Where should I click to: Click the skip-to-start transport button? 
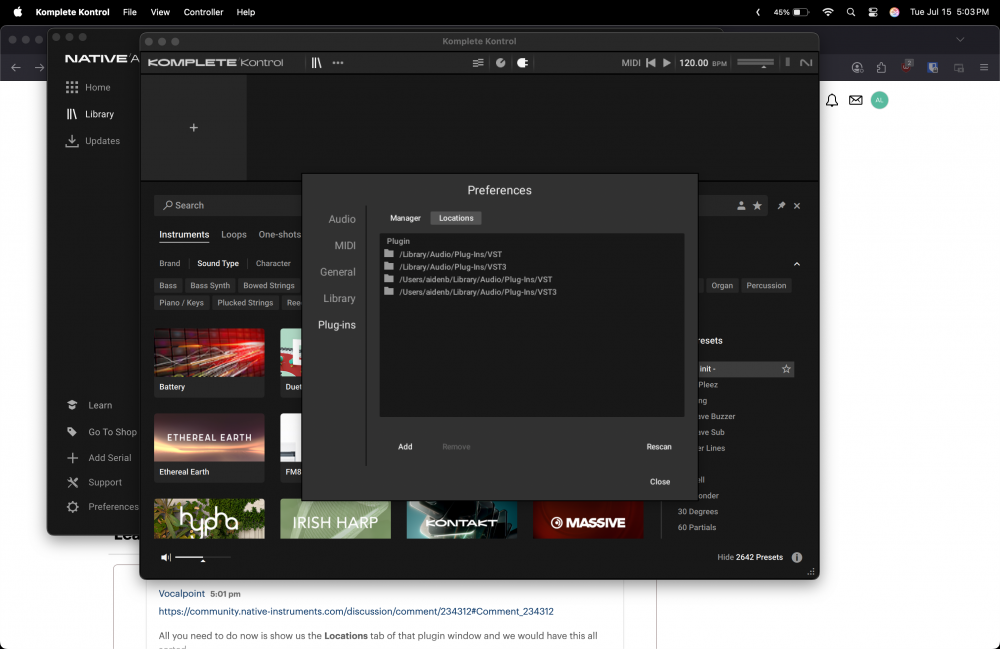651,62
